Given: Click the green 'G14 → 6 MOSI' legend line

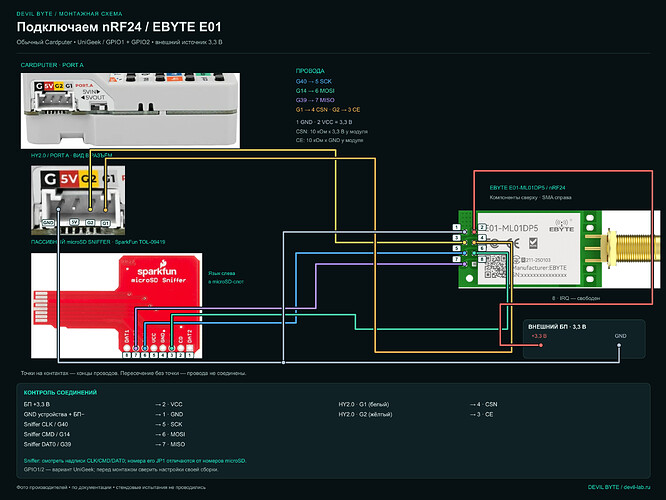Looking at the screenshot, I should pos(315,90).
